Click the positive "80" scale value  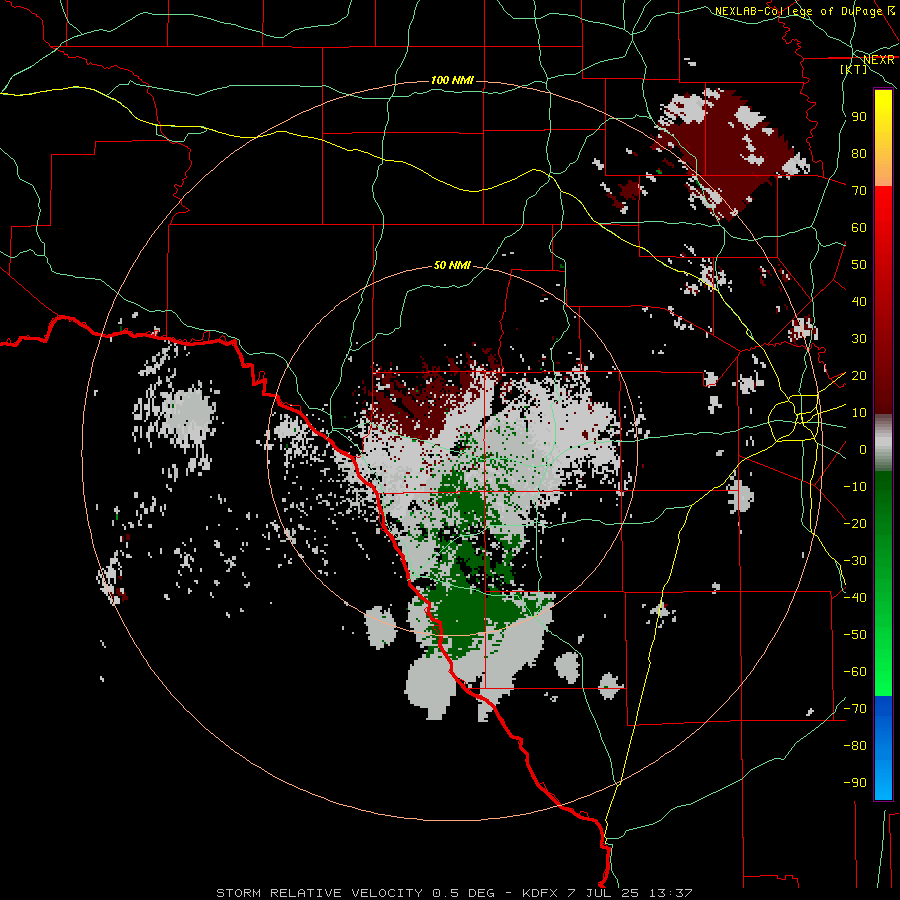point(859,154)
